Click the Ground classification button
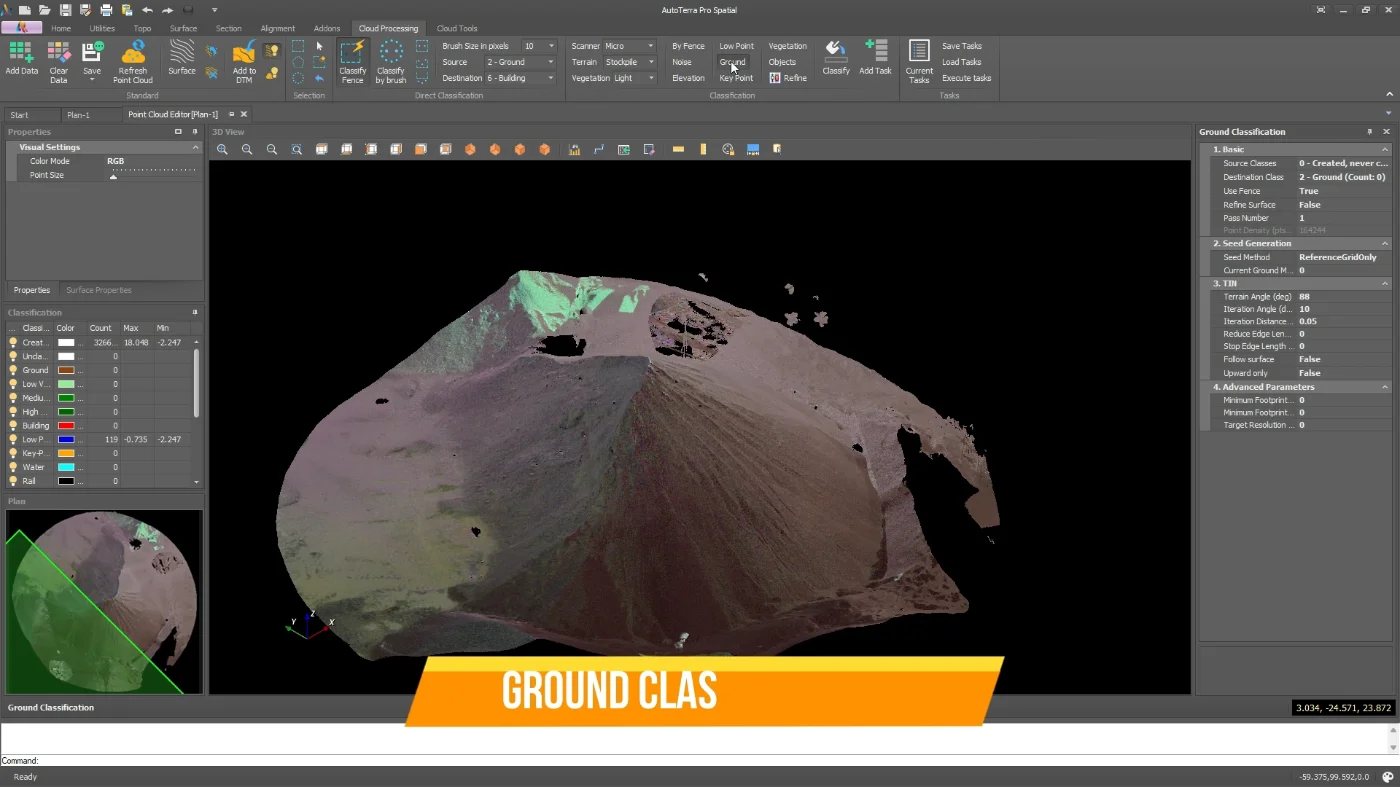 tap(732, 62)
